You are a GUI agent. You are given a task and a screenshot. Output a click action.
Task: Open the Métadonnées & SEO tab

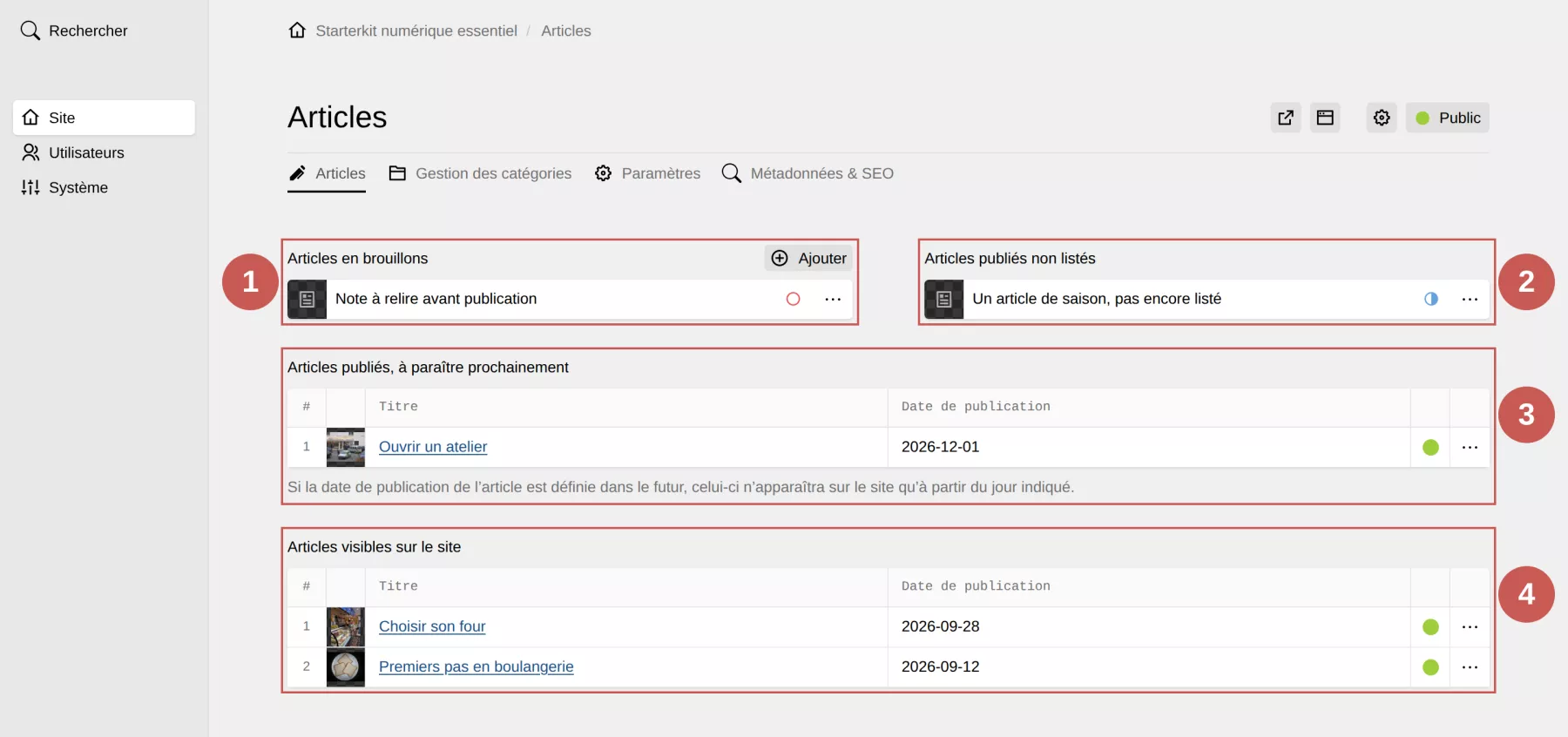pos(808,173)
